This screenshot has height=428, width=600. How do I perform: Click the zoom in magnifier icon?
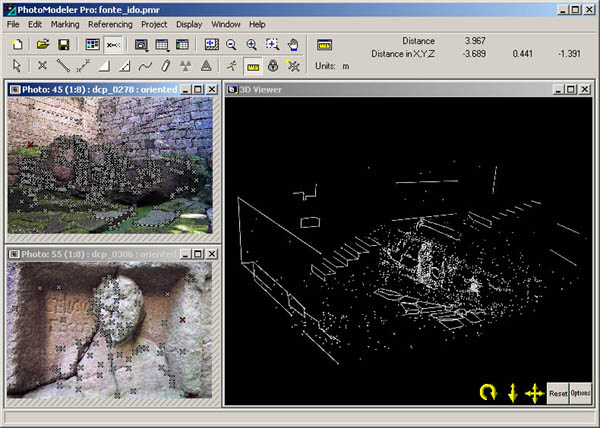tap(251, 45)
